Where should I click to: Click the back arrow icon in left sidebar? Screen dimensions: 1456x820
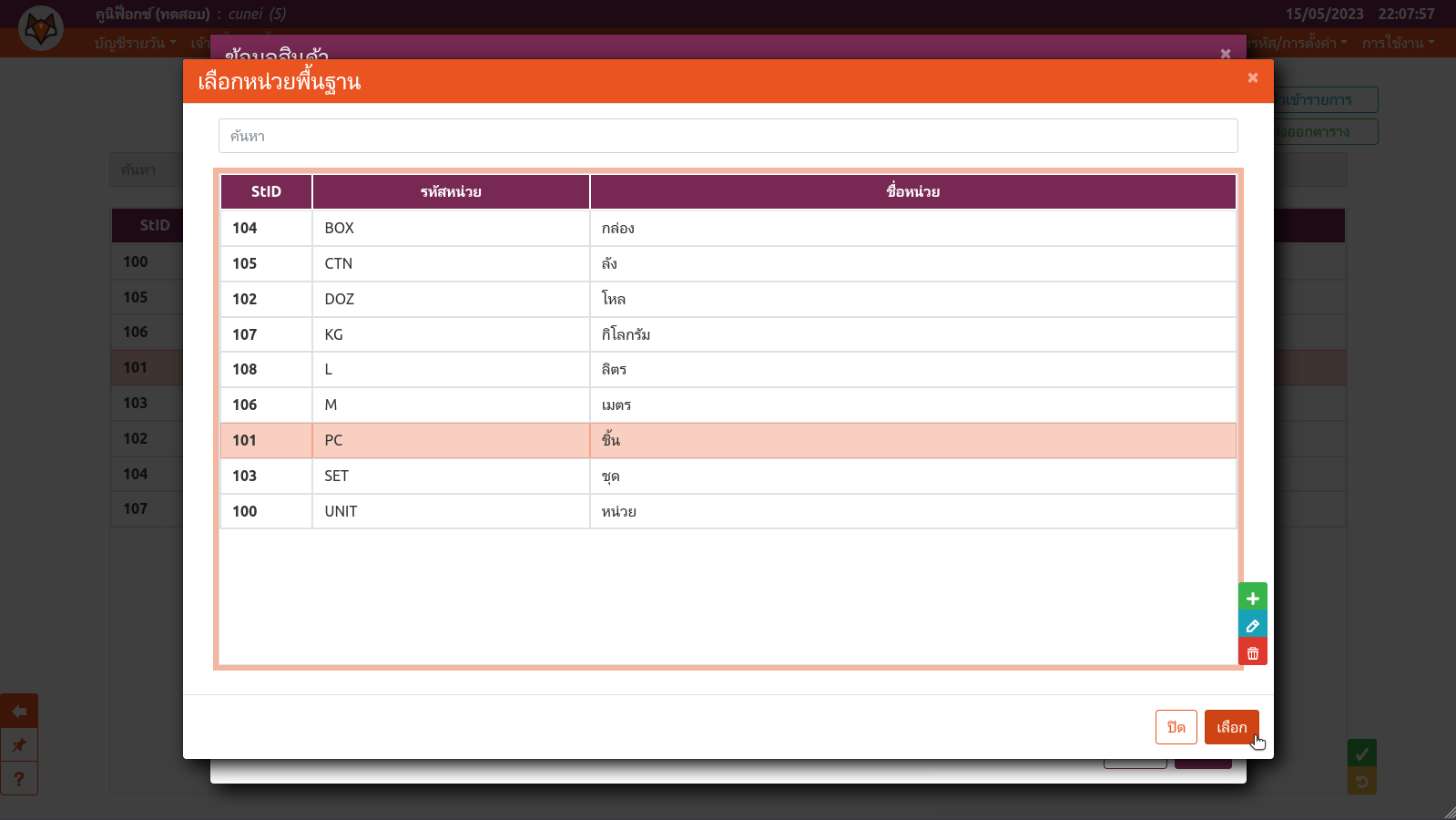coord(19,712)
